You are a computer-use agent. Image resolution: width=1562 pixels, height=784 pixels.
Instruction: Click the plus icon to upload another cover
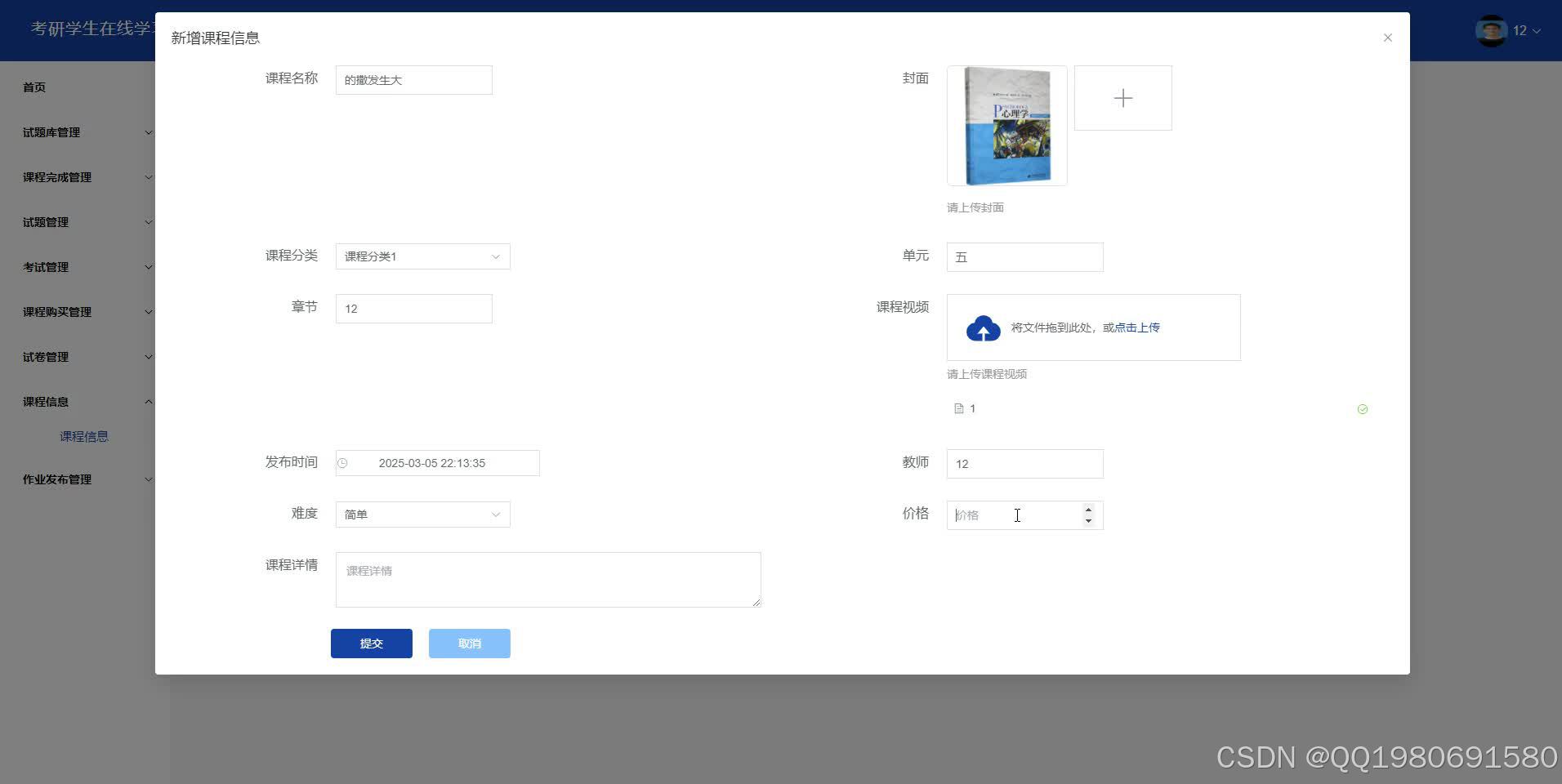(1122, 97)
